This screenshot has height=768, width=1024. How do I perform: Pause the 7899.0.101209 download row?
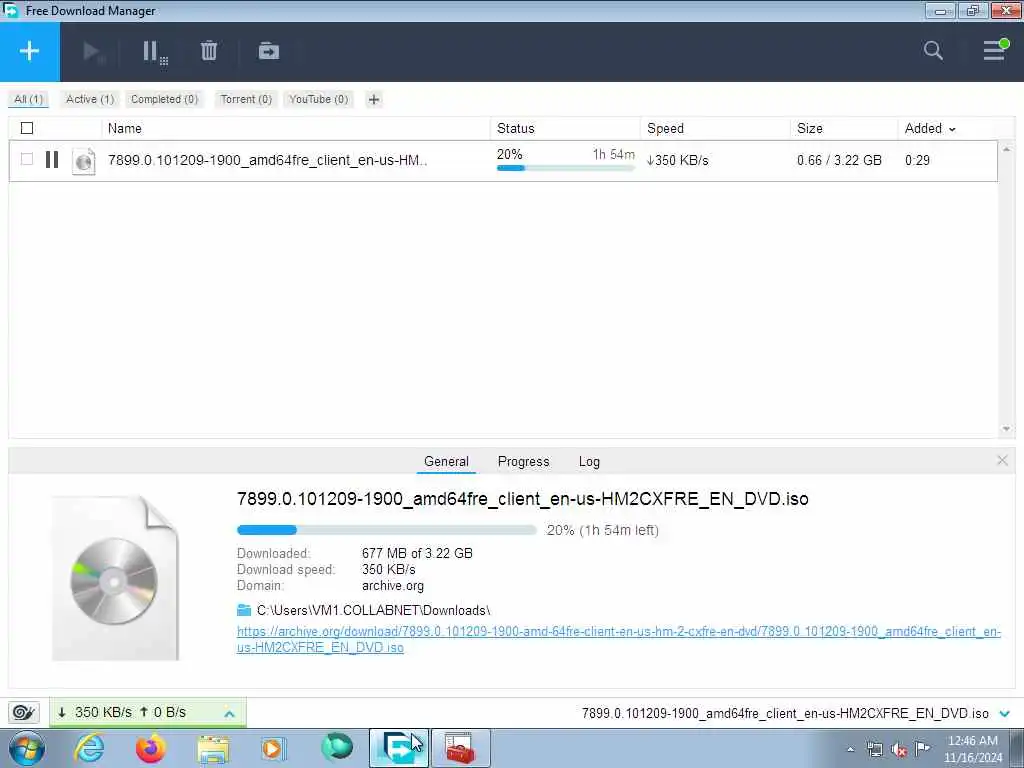(x=52, y=160)
